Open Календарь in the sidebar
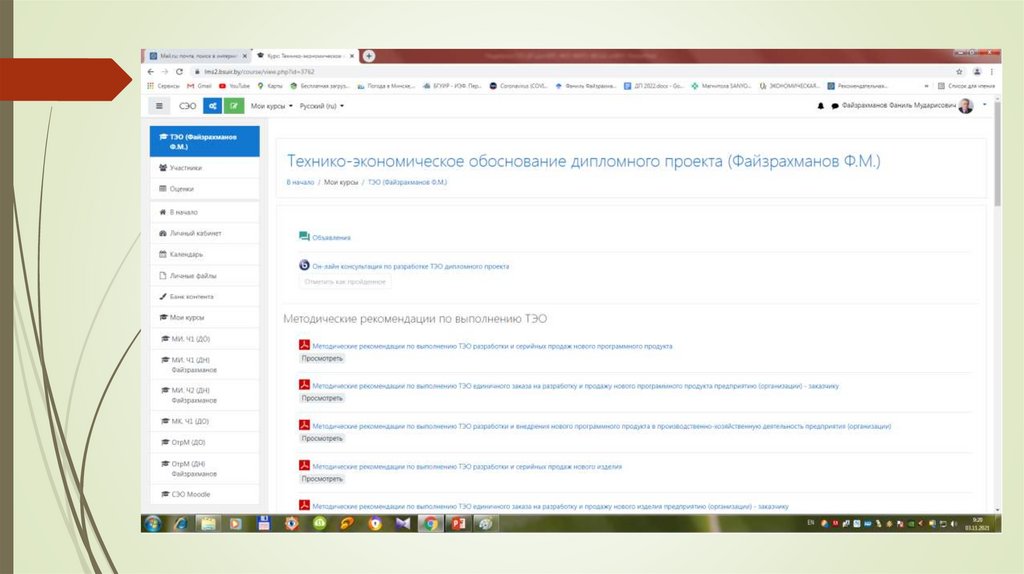Screen dimensions: 1024x574 (x=204, y=254)
